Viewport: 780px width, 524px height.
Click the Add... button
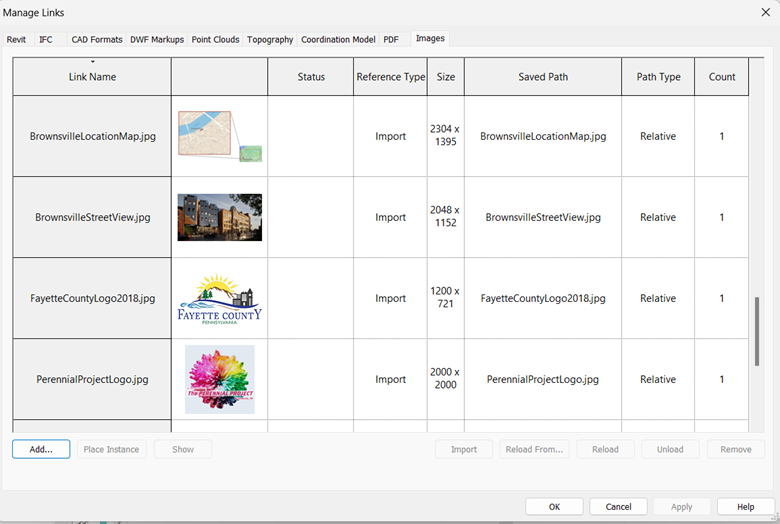(41, 449)
